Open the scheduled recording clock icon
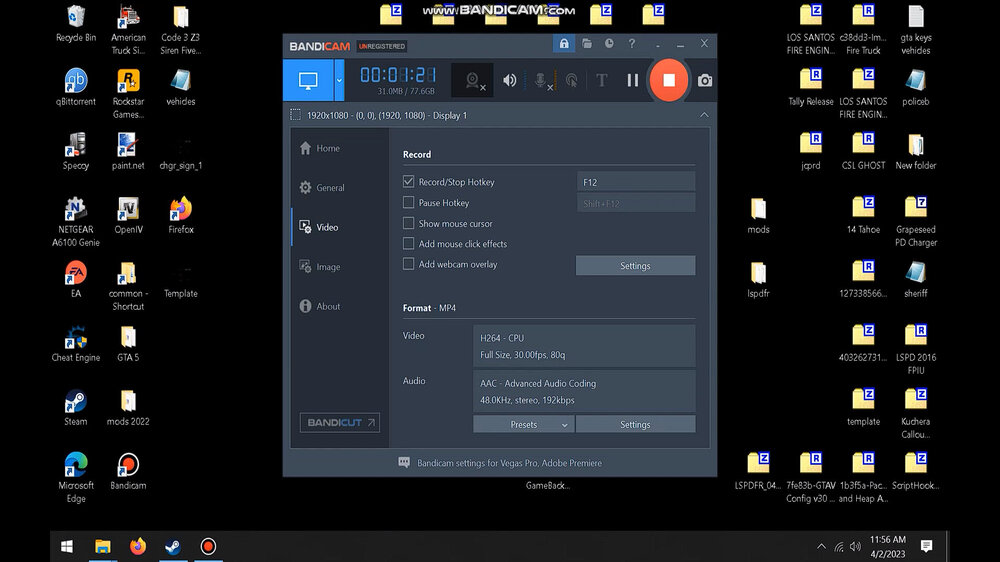Screen dimensions: 1000x562 click(608, 44)
